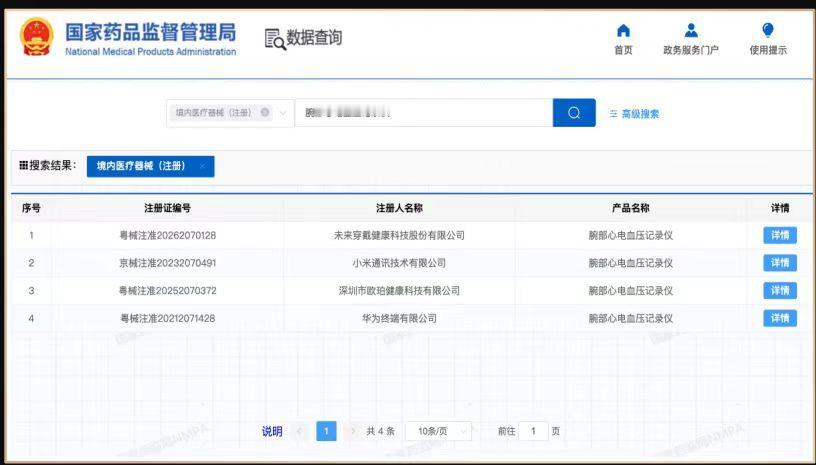Click the 国家药品监督管理局 site title

pos(150,32)
